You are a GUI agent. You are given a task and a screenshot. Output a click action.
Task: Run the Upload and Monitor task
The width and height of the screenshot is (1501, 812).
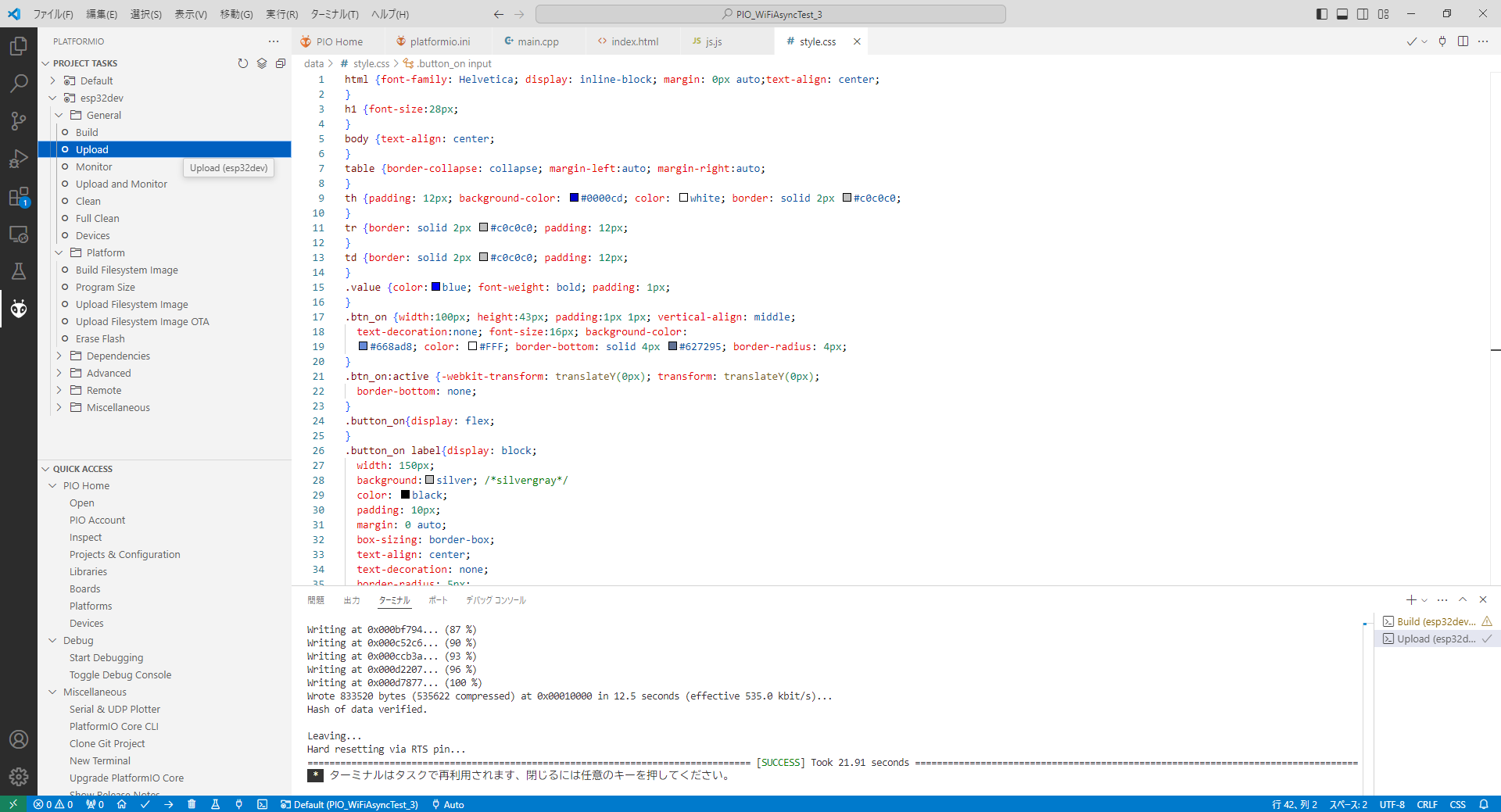[121, 184]
